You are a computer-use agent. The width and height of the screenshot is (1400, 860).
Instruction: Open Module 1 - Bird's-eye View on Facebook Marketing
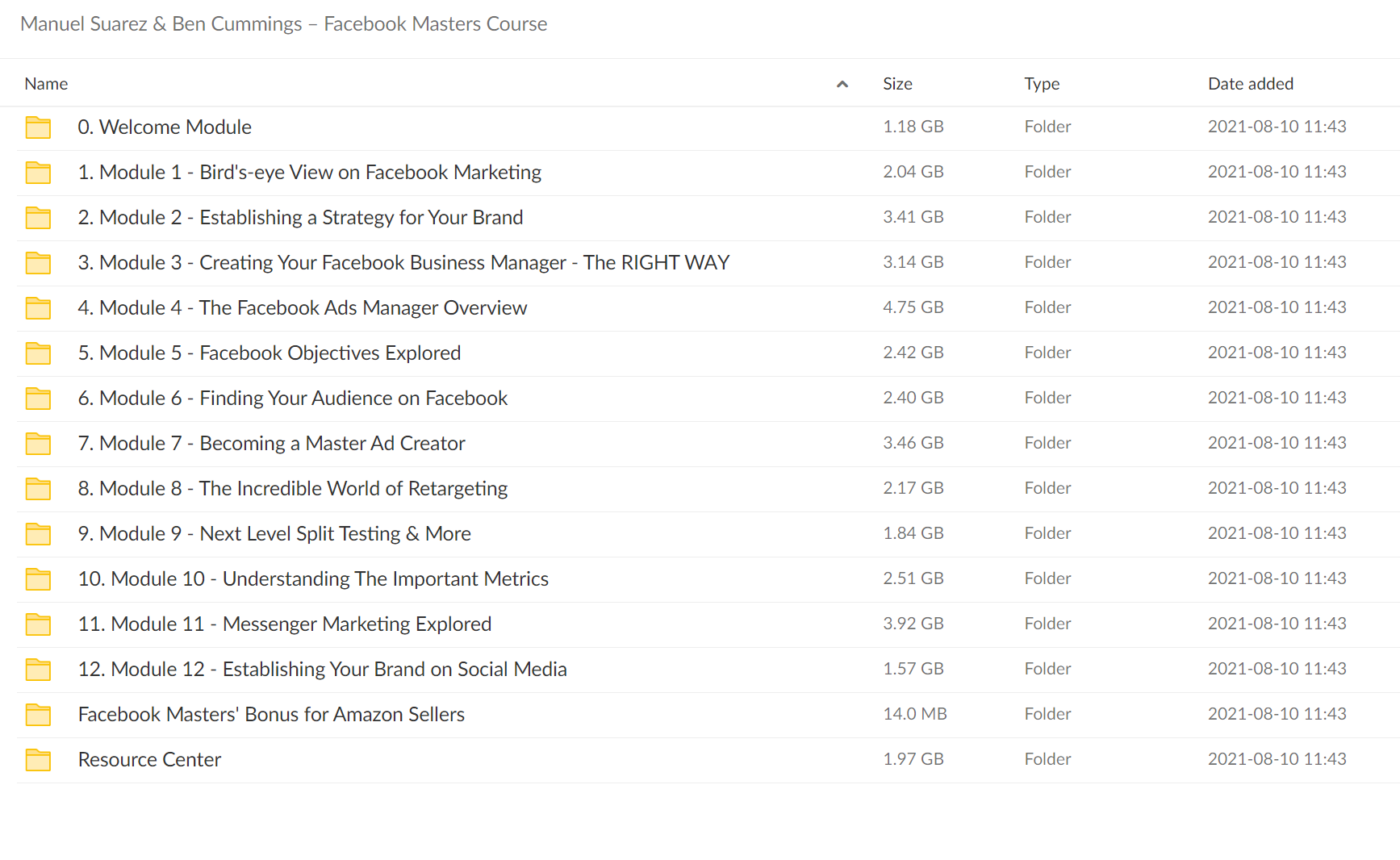pyautogui.click(x=309, y=173)
